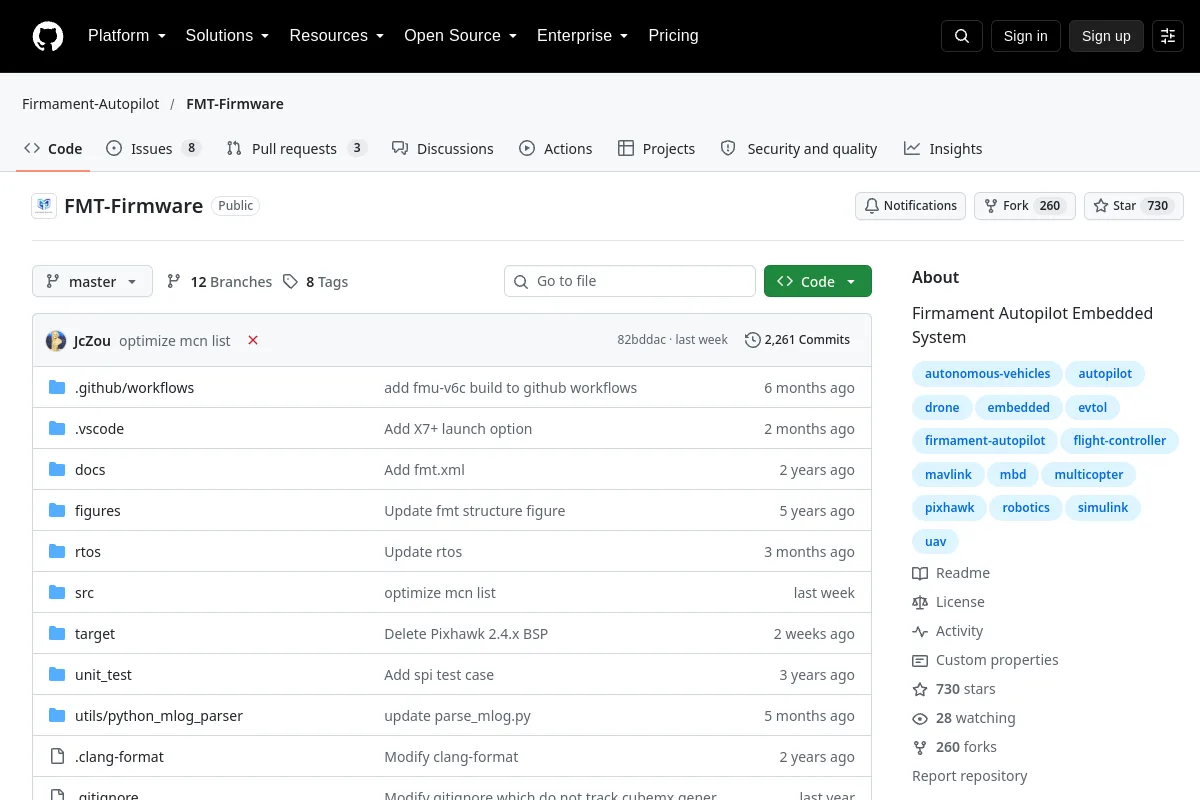Click the Report repository link
Image resolution: width=1200 pixels, height=800 pixels.
pyautogui.click(x=970, y=776)
